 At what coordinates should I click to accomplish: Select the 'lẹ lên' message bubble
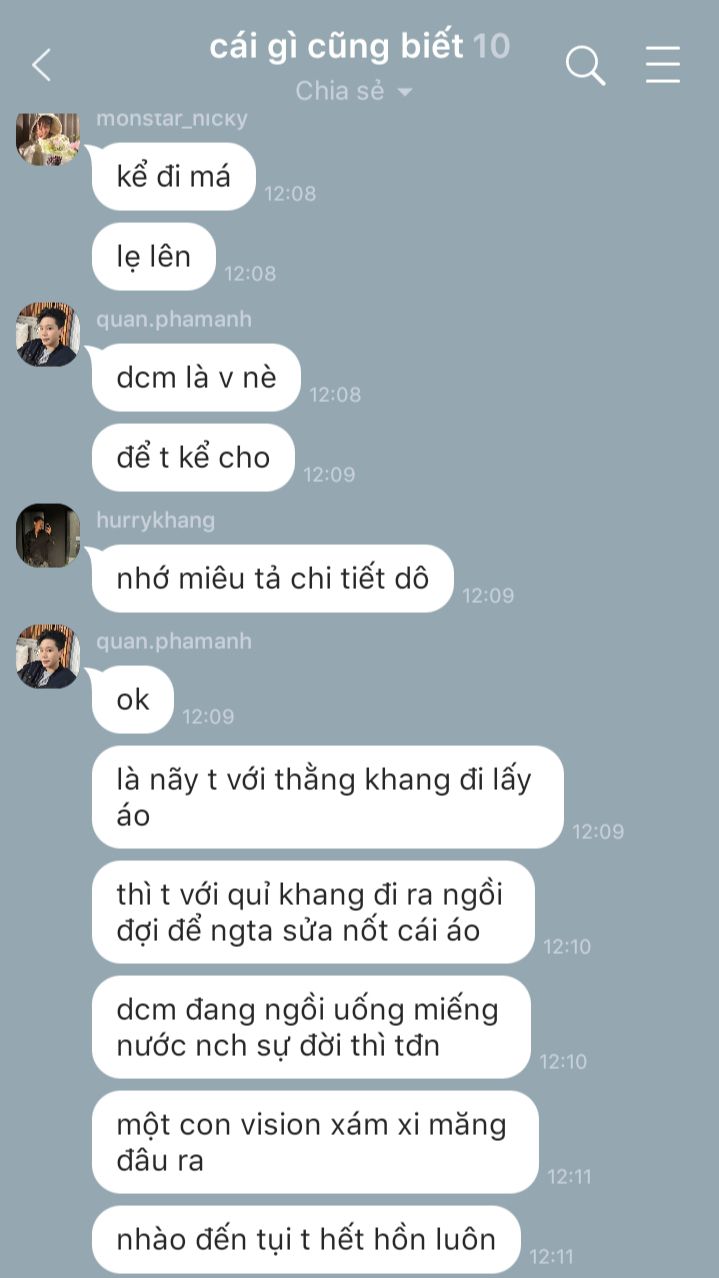click(x=154, y=257)
